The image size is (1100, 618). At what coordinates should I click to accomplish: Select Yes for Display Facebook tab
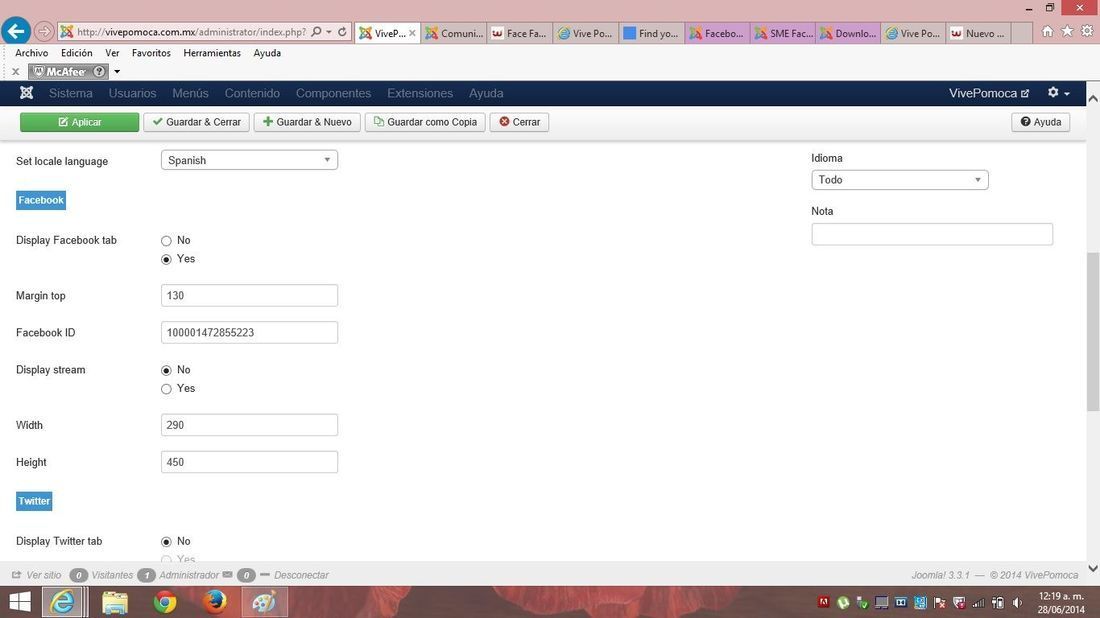tap(166, 260)
